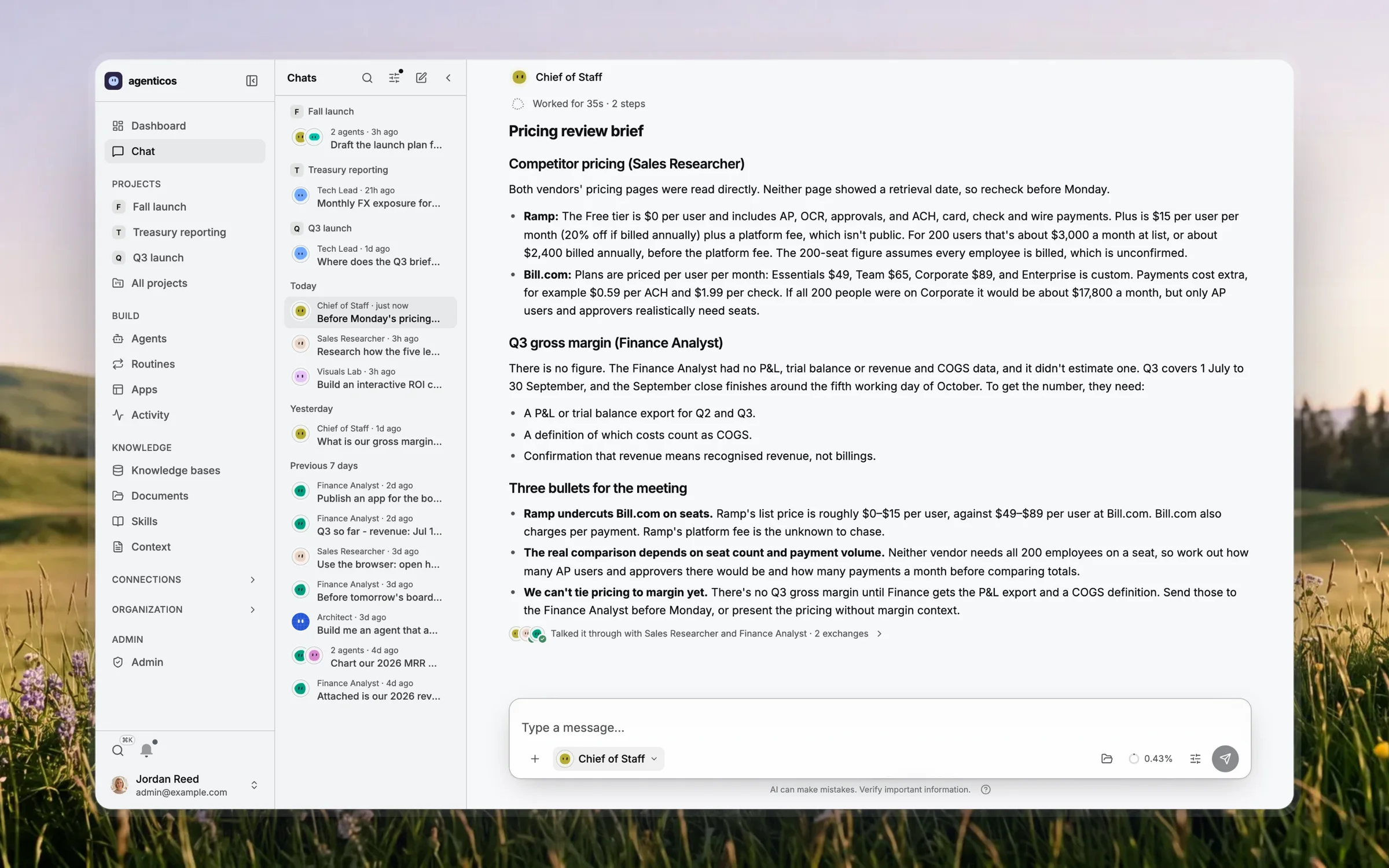Collapse the agenticos sidebar panel icon
The image size is (1389, 868).
click(252, 80)
